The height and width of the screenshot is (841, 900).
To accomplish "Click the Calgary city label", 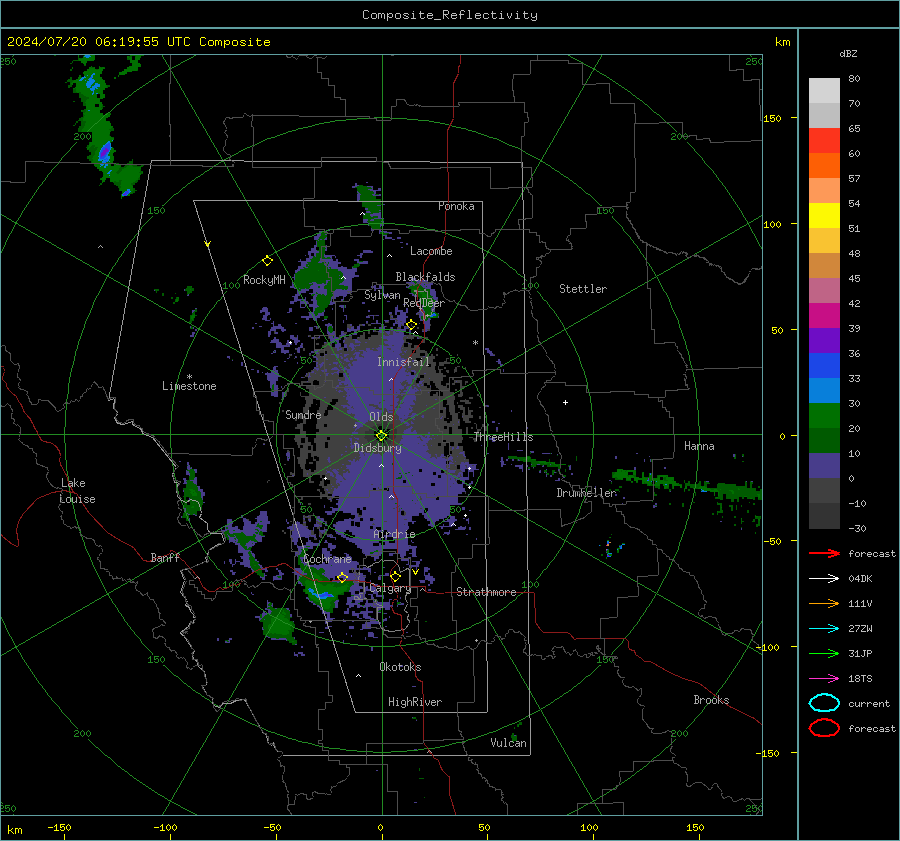I will tap(390, 588).
